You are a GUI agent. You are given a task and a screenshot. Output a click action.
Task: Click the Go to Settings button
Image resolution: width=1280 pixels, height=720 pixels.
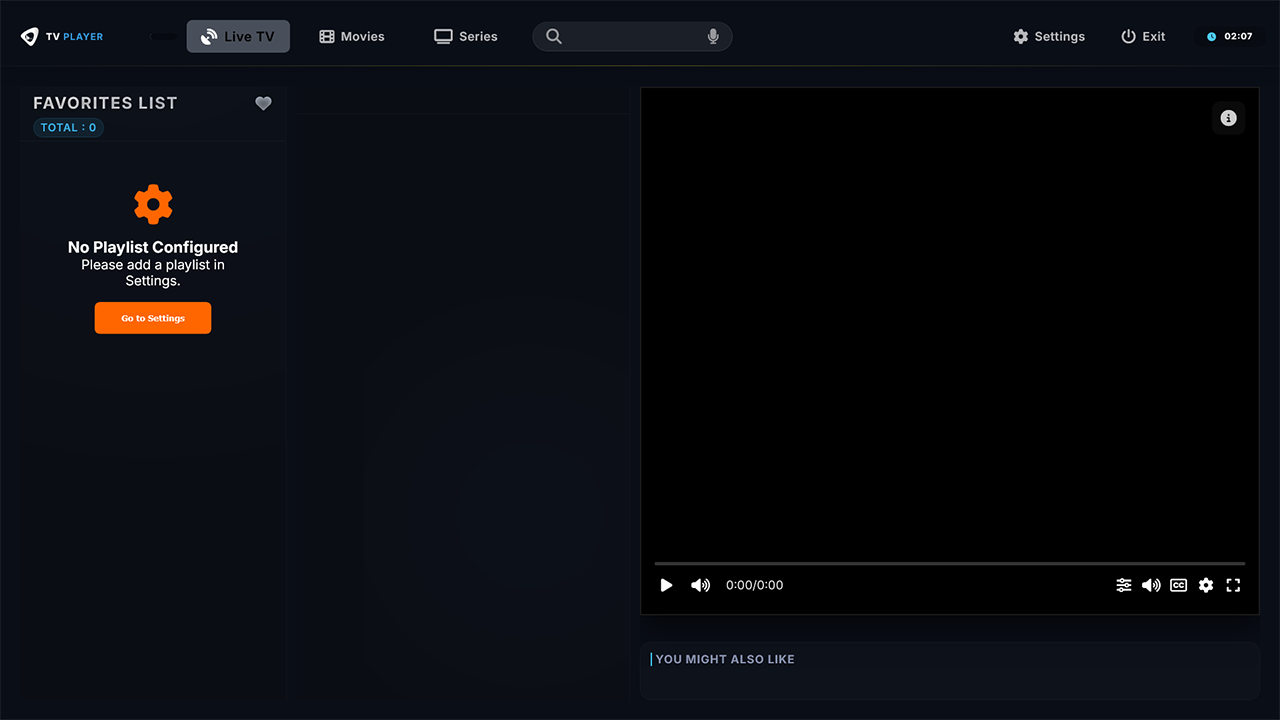(152, 318)
